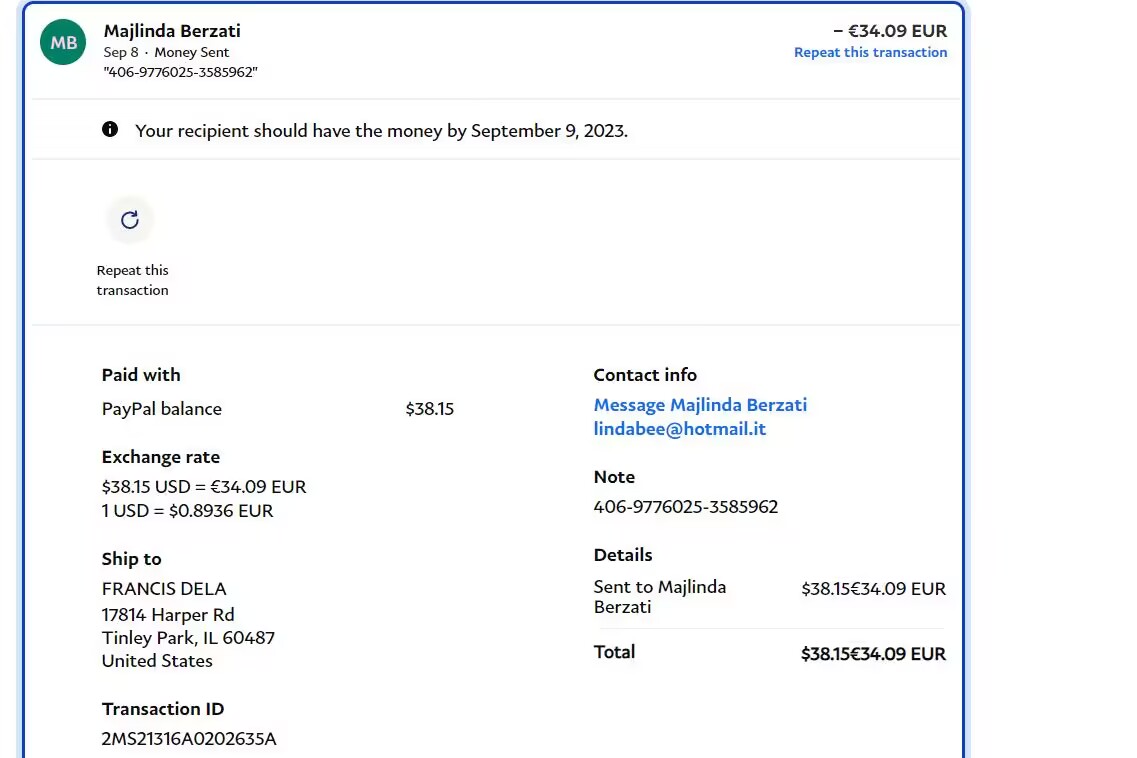The height and width of the screenshot is (758, 1137).
Task: Click the transaction ID 2MS21316A0202635A
Action: click(x=189, y=739)
